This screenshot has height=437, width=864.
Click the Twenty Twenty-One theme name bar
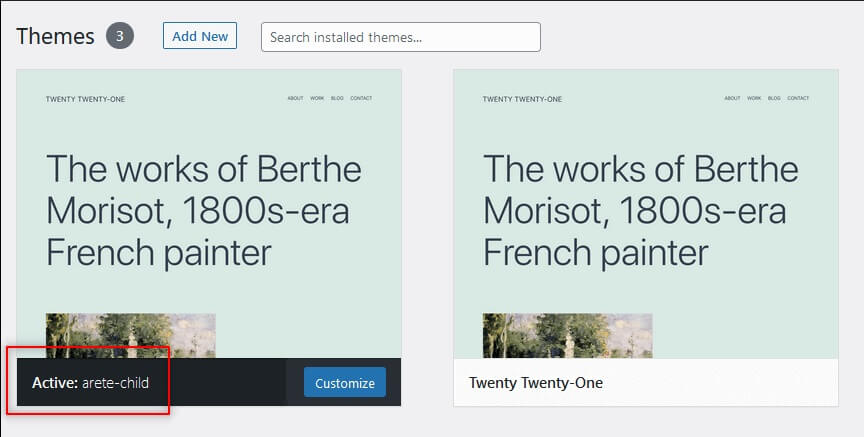pos(646,382)
